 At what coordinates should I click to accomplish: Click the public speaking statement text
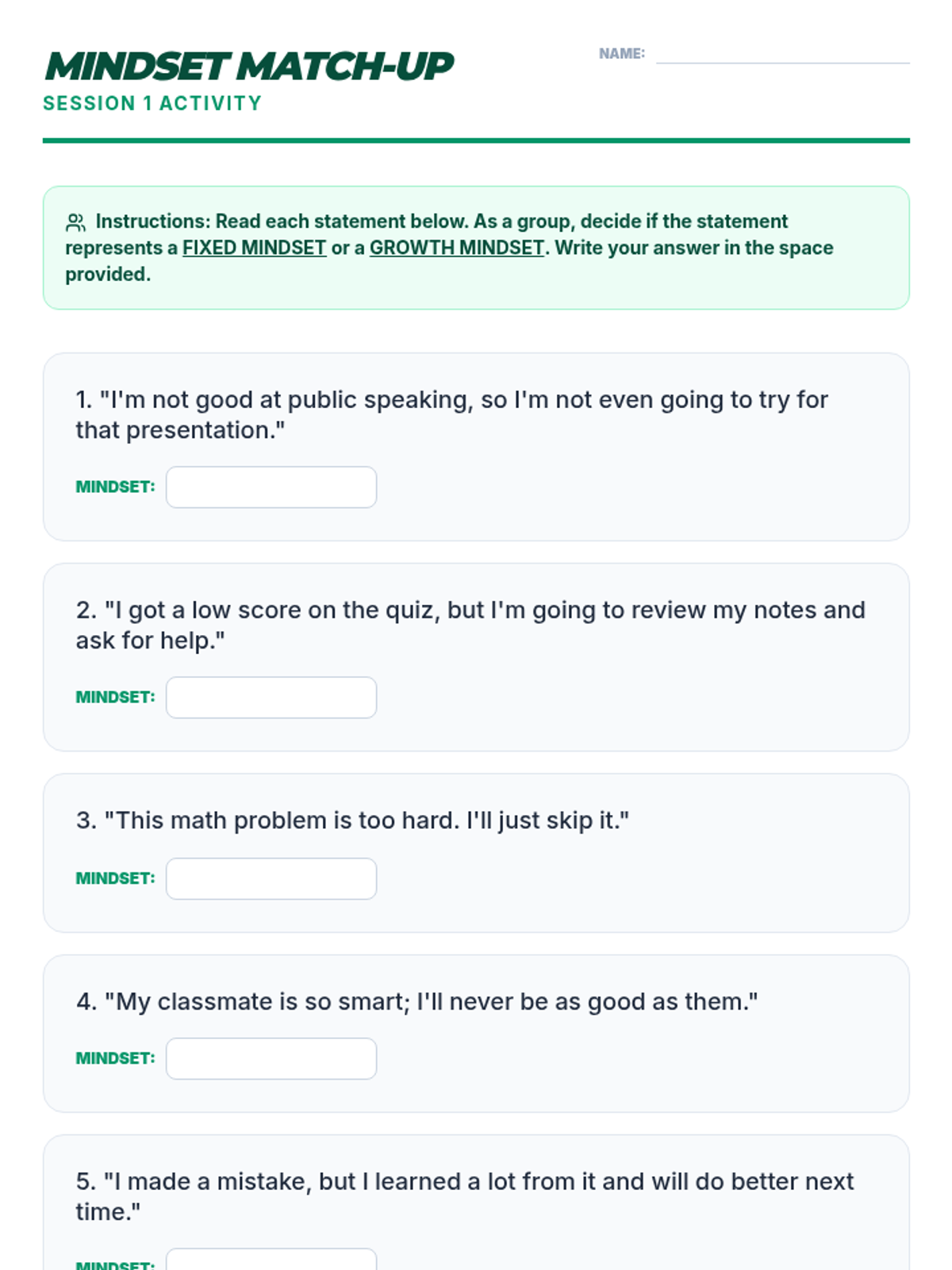(451, 414)
